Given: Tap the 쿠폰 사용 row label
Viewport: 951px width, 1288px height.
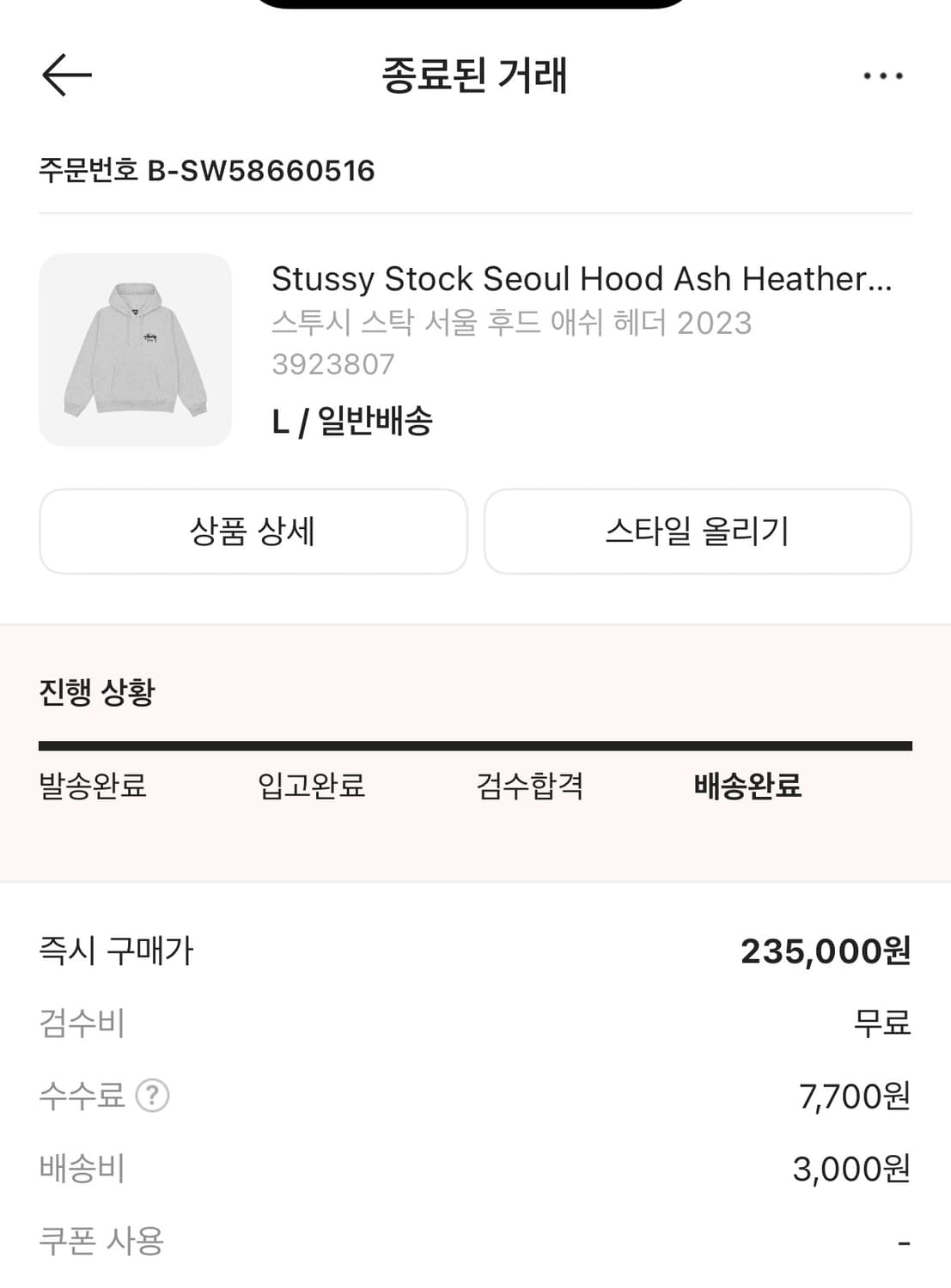Looking at the screenshot, I should tap(101, 1241).
